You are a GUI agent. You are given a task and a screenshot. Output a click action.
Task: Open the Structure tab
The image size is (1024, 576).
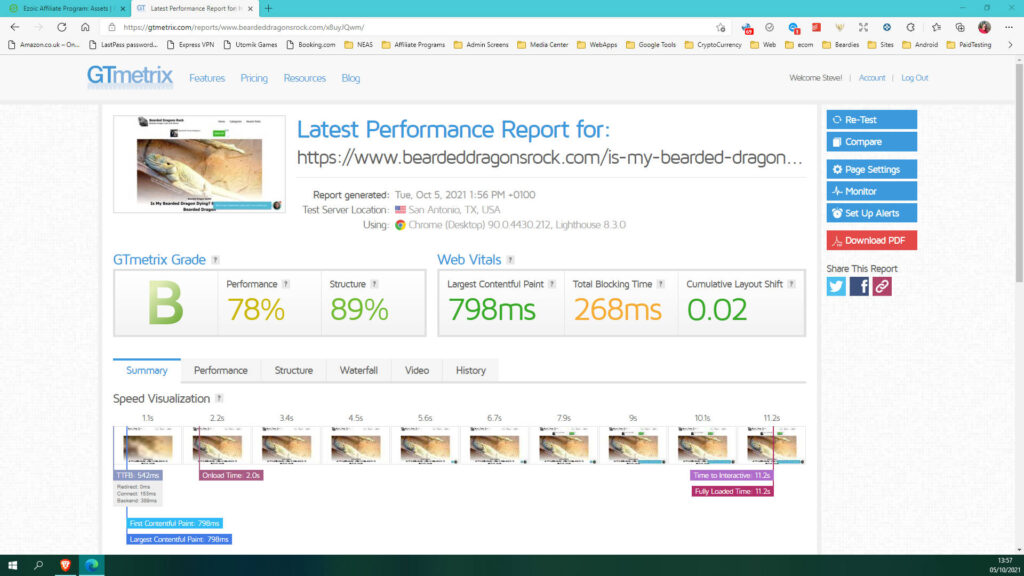(x=293, y=370)
